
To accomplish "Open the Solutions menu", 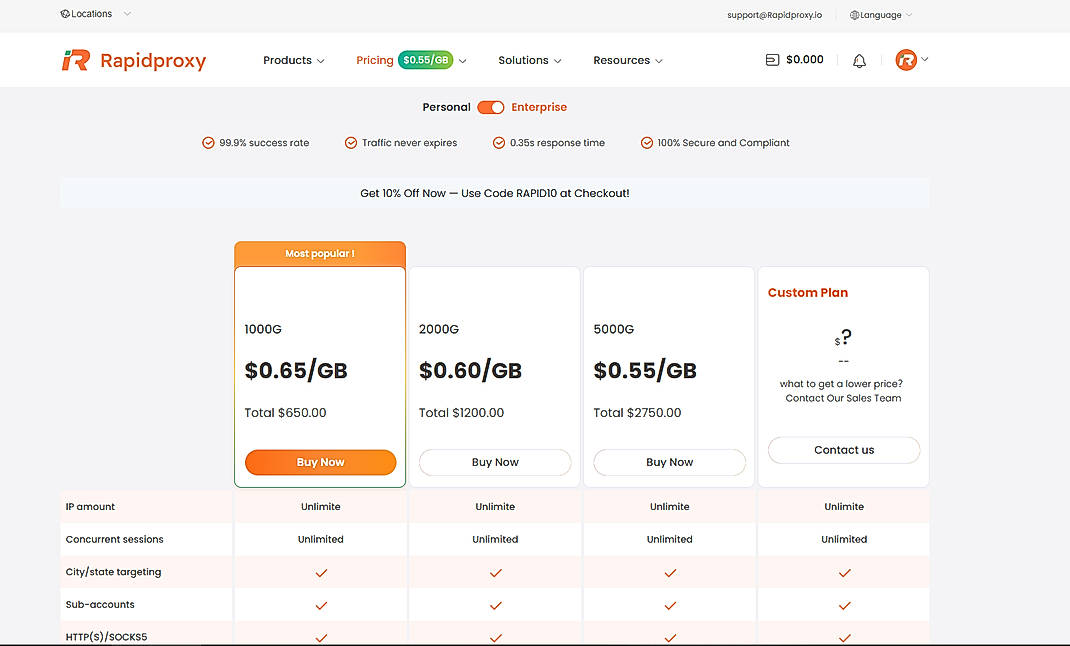I will click(523, 60).
